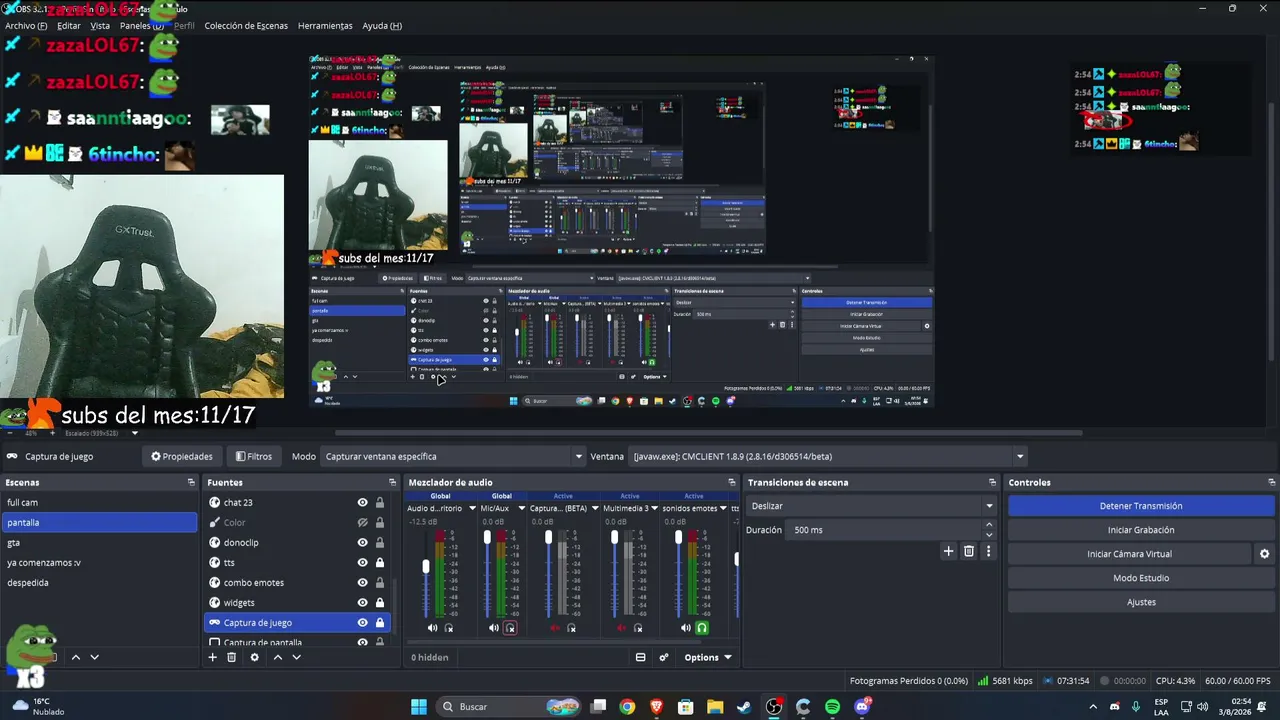
Task: Enable Modo Estudio
Action: click(1141, 578)
